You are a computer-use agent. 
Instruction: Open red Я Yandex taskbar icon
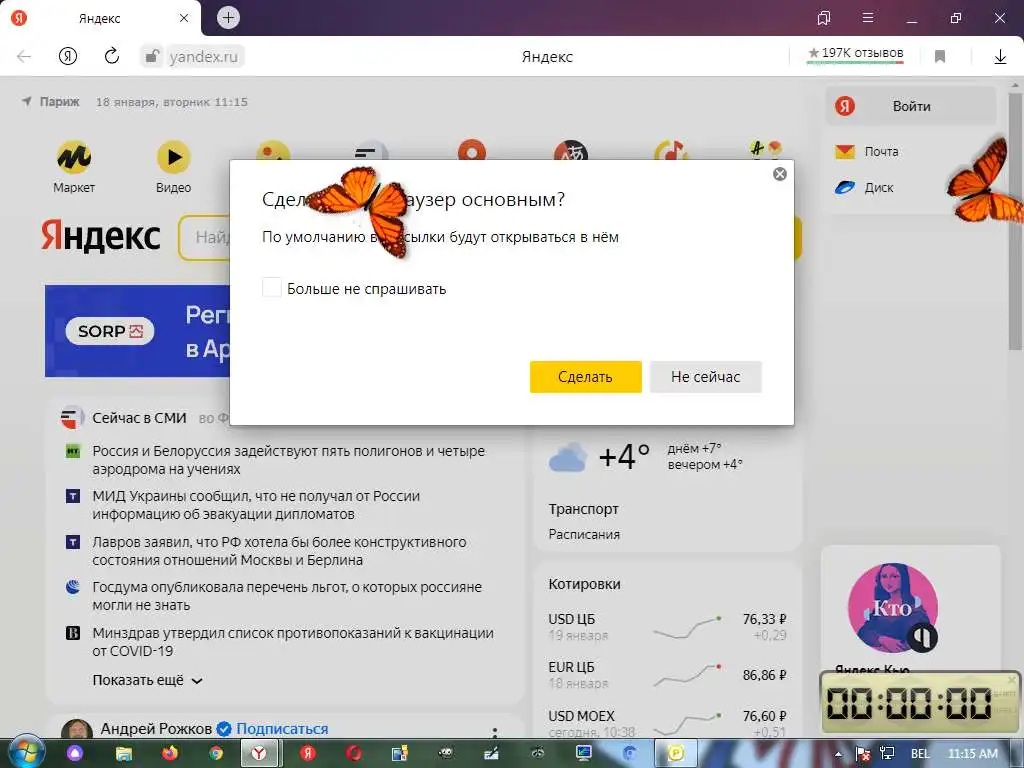pyautogui.click(x=308, y=753)
